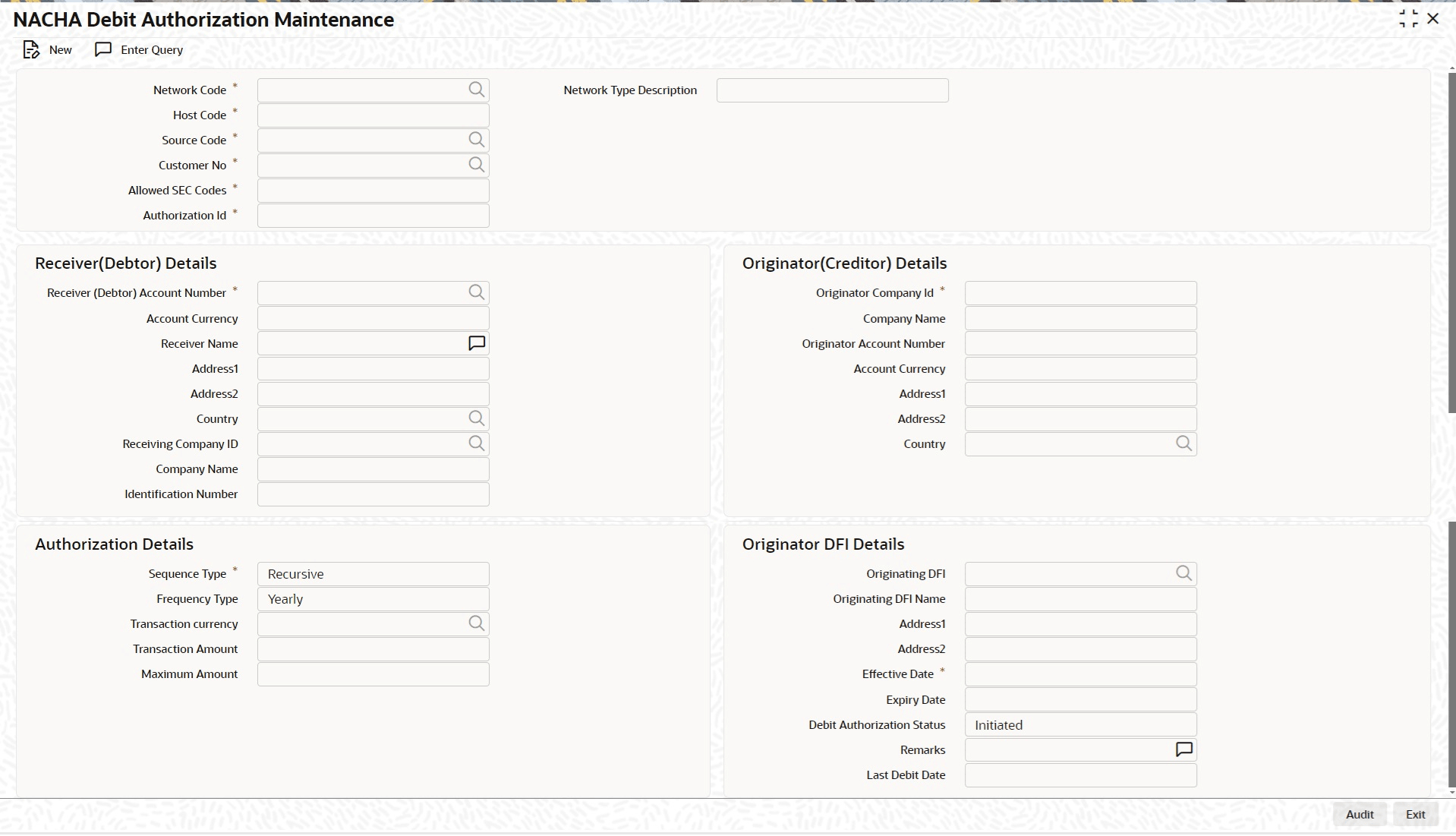Click the Authorization Id input field
Image resolution: width=1456 pixels, height=836 pixels.
[373, 216]
